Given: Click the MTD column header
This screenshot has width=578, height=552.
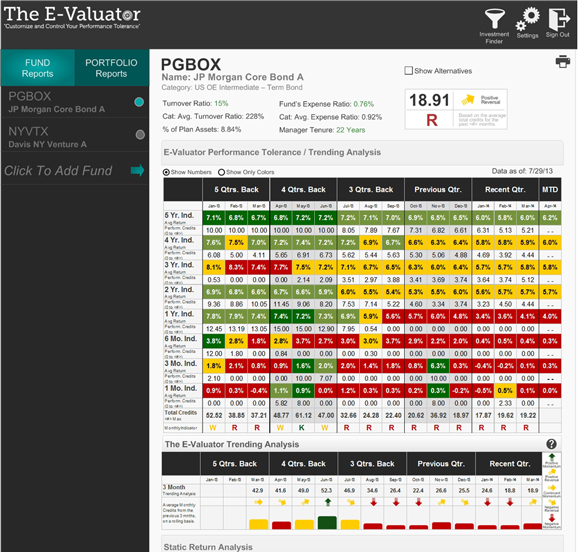Looking at the screenshot, I should (550, 190).
